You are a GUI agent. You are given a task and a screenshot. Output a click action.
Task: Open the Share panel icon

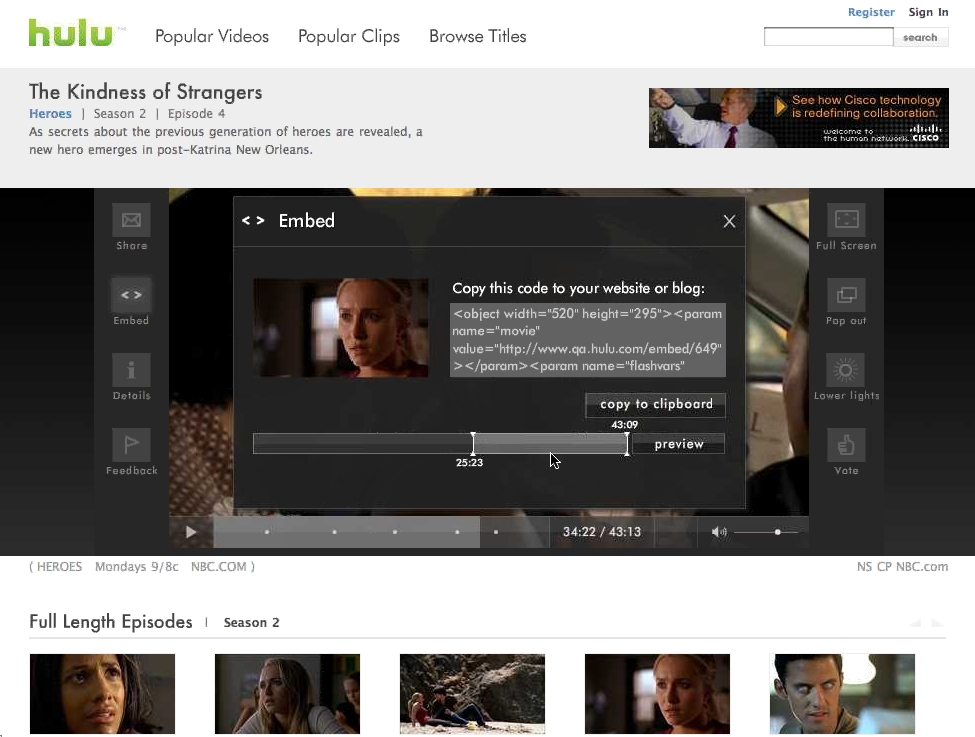point(131,220)
